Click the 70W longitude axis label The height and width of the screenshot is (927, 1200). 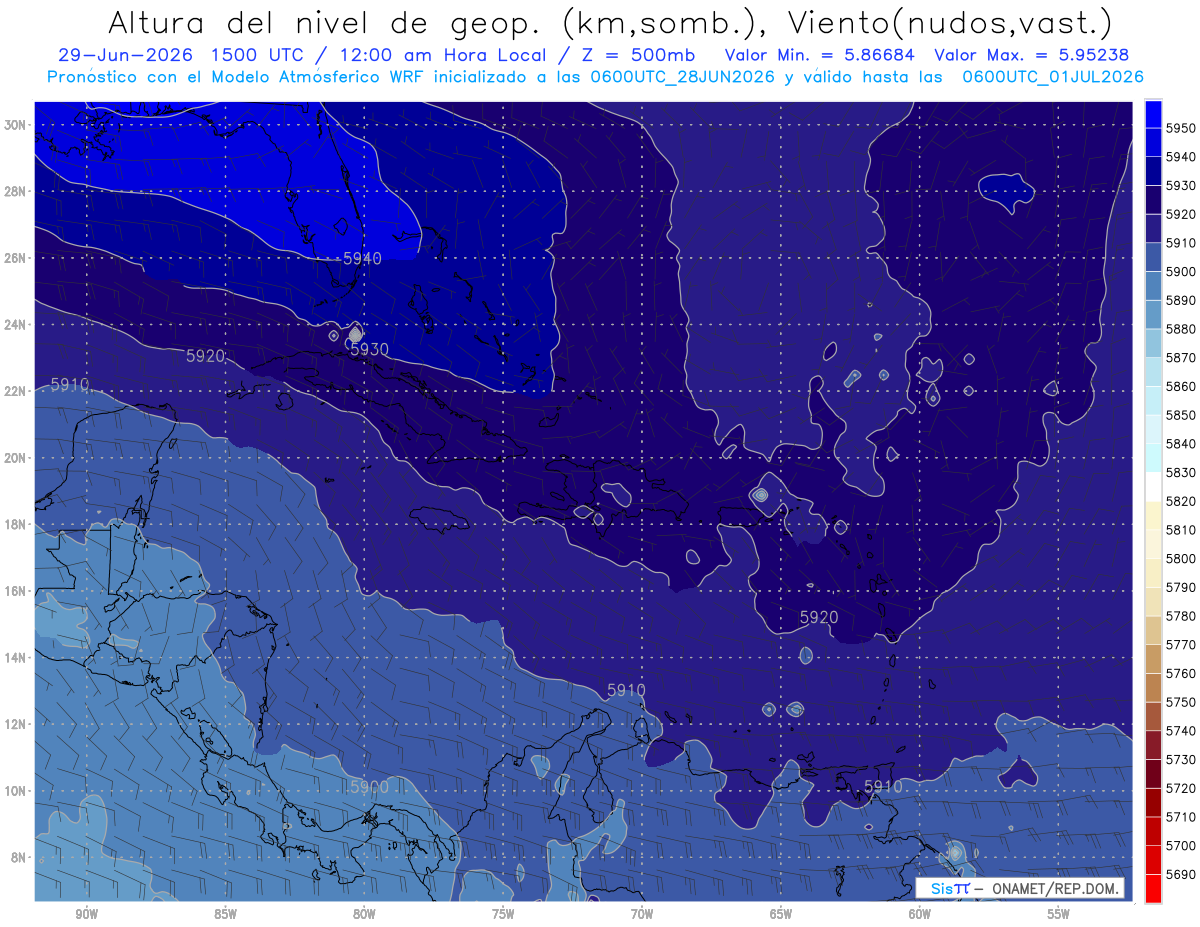[642, 914]
